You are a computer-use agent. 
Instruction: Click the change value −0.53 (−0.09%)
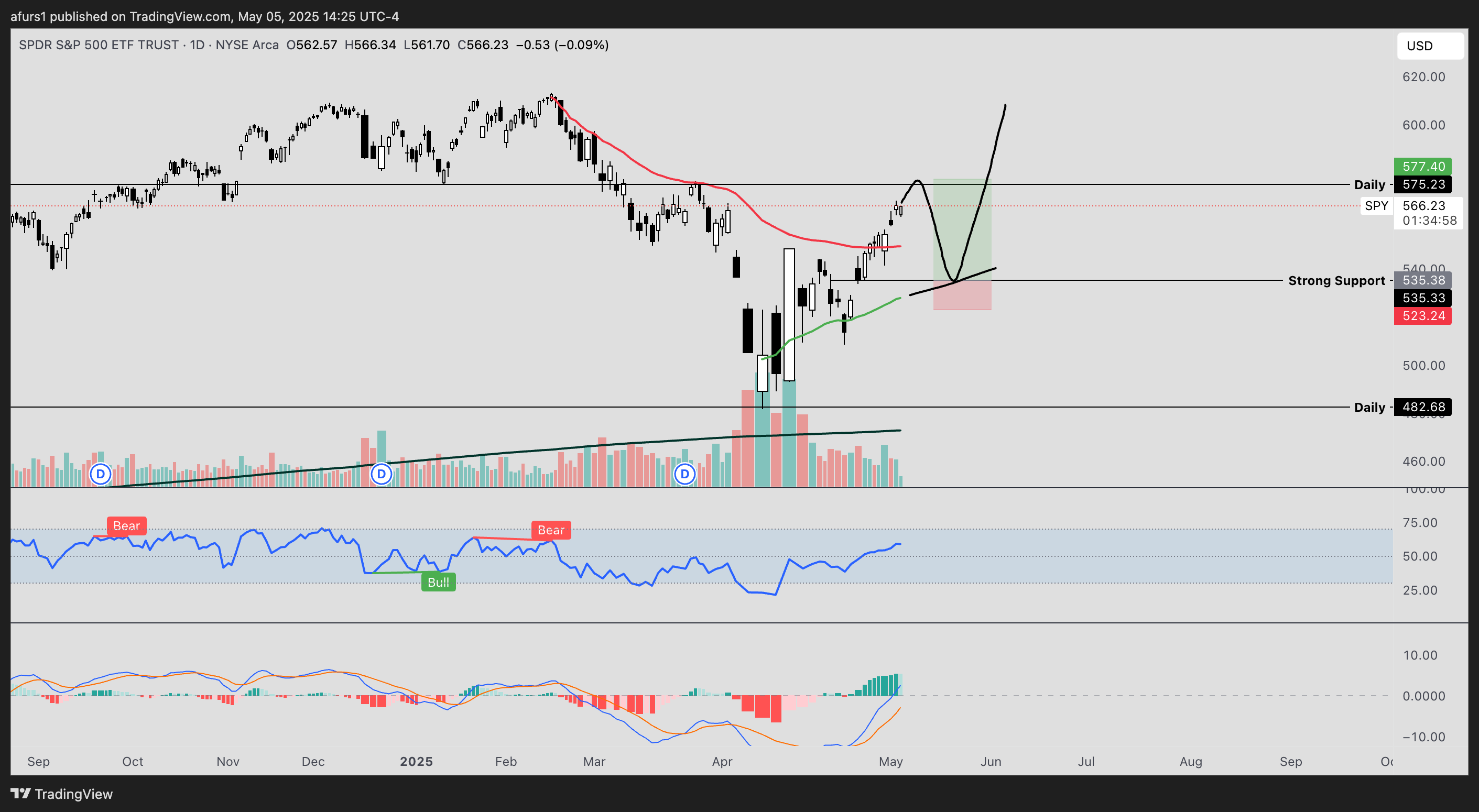point(562,45)
